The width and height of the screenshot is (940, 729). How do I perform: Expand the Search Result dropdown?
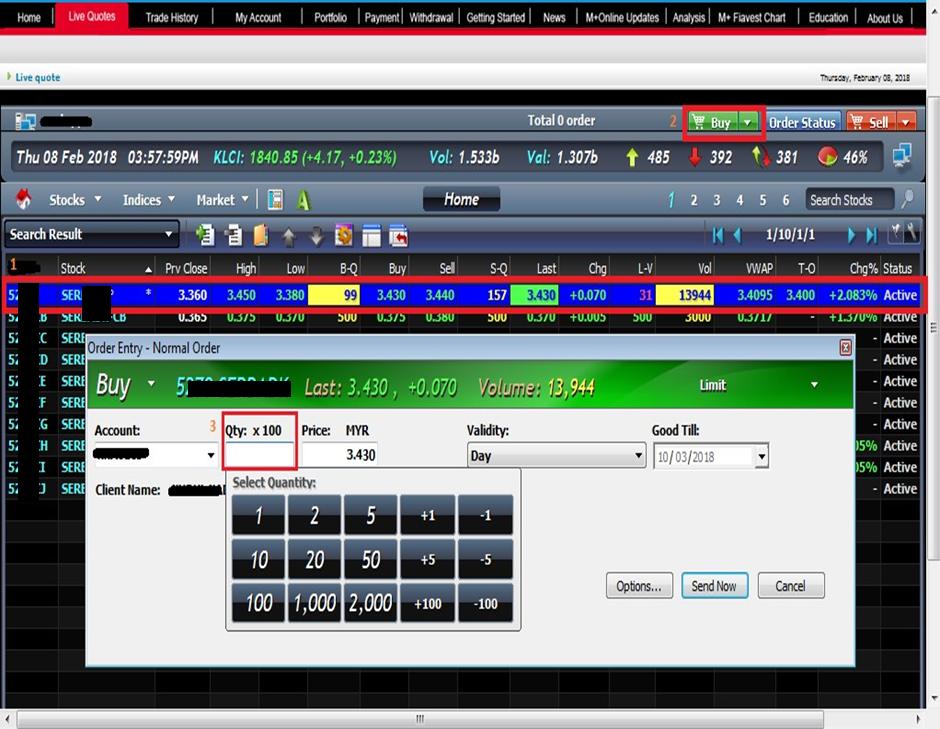pyautogui.click(x=168, y=235)
